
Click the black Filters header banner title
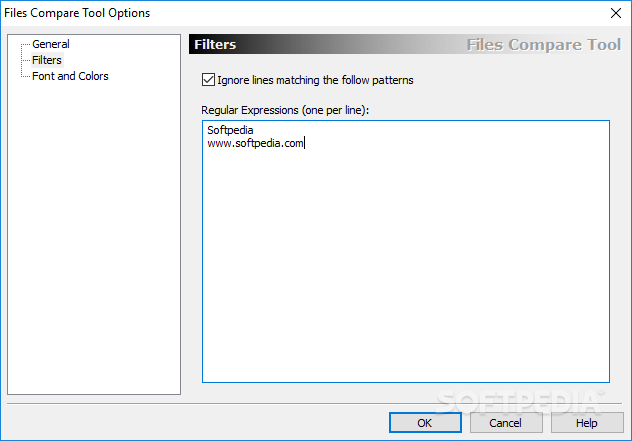[215, 44]
